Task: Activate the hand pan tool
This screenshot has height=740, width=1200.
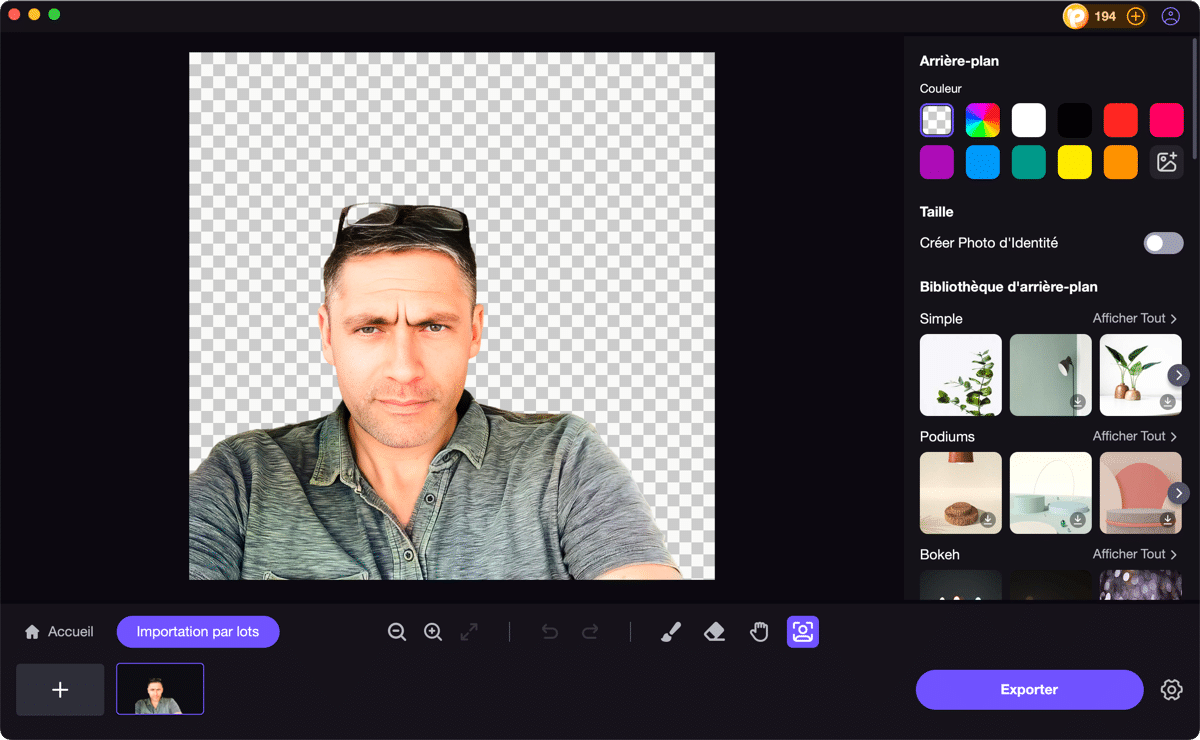Action: tap(759, 632)
